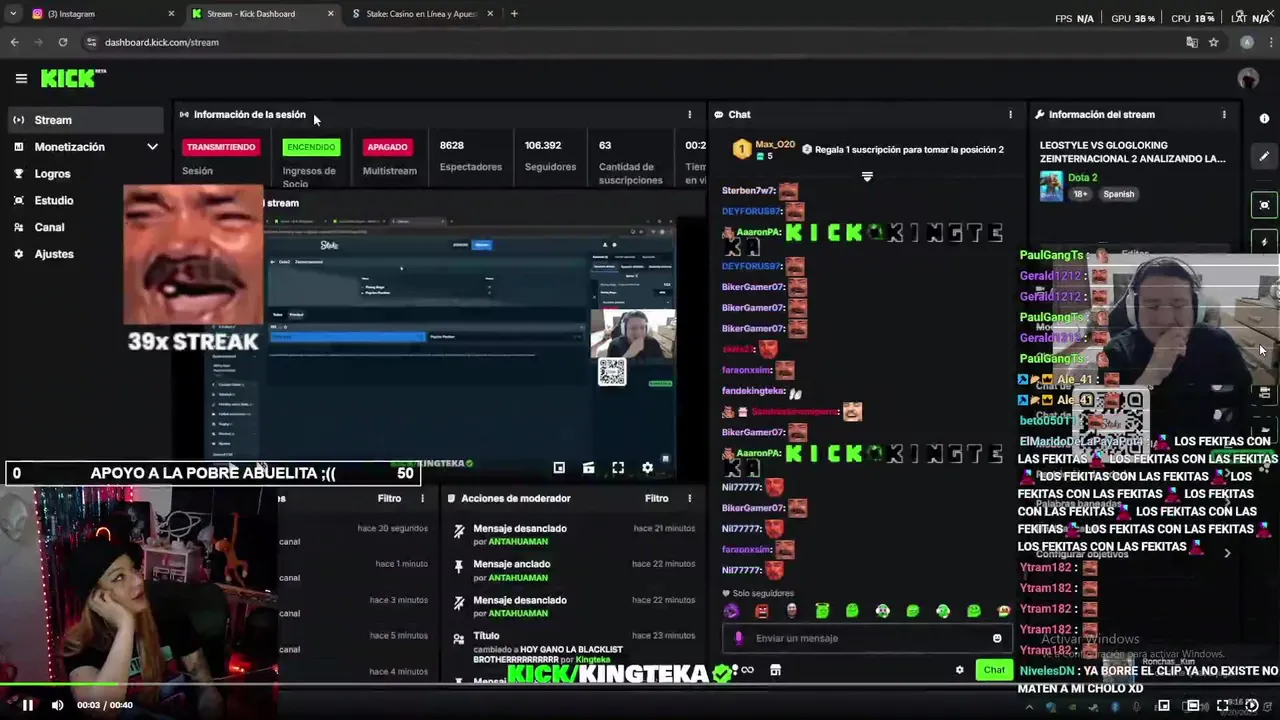Select Stream in the sidebar
The height and width of the screenshot is (720, 1280).
click(x=85, y=120)
